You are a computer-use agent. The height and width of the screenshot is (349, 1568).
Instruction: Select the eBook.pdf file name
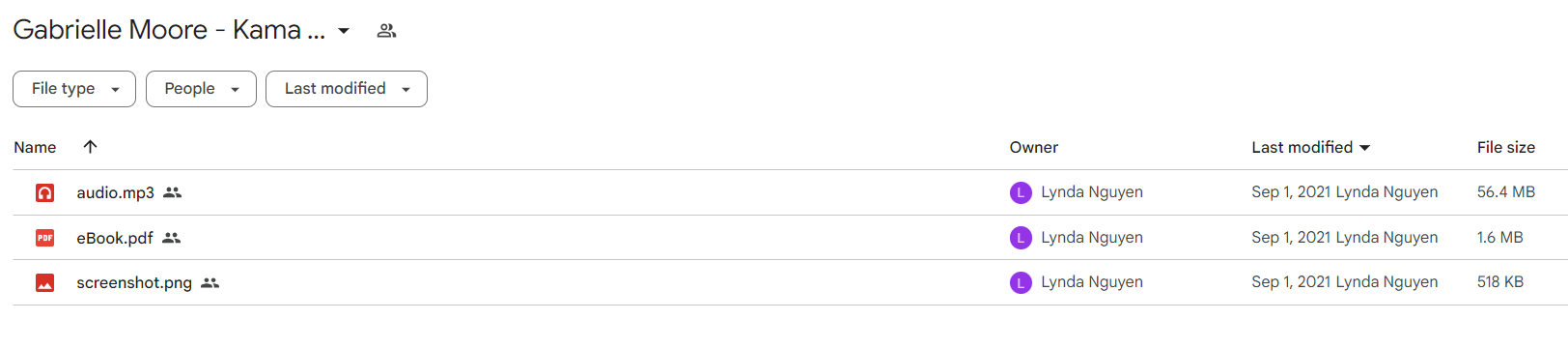pos(115,238)
